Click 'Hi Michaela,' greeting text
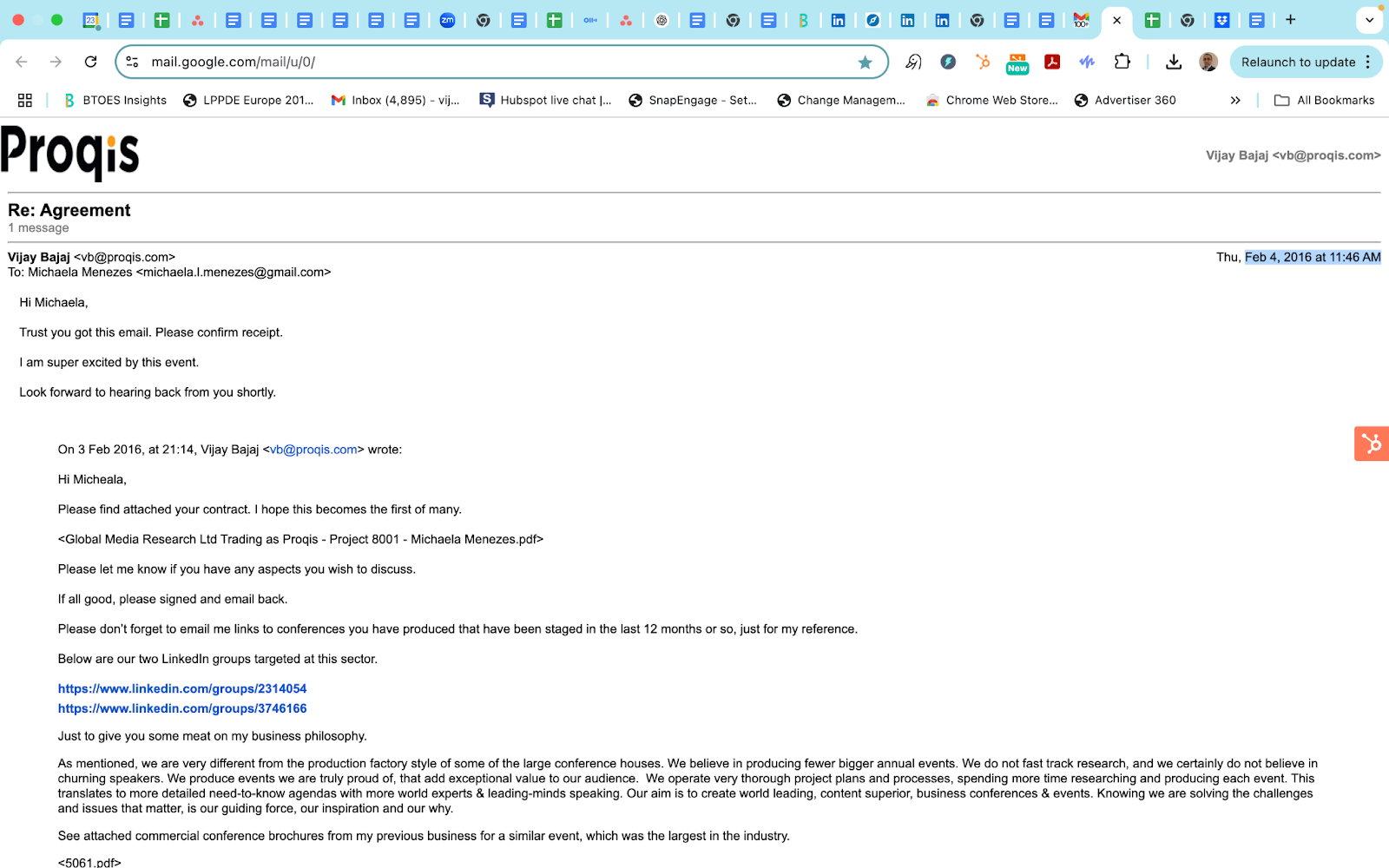Image resolution: width=1389 pixels, height=868 pixels. coord(54,303)
